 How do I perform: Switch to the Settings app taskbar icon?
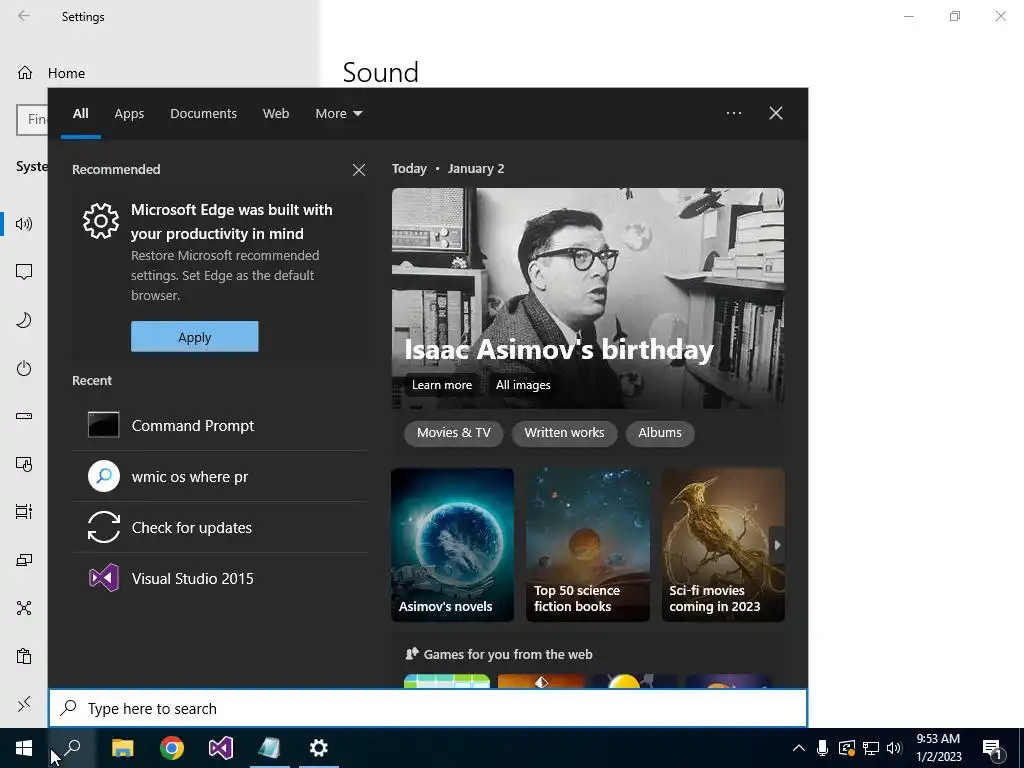319,748
